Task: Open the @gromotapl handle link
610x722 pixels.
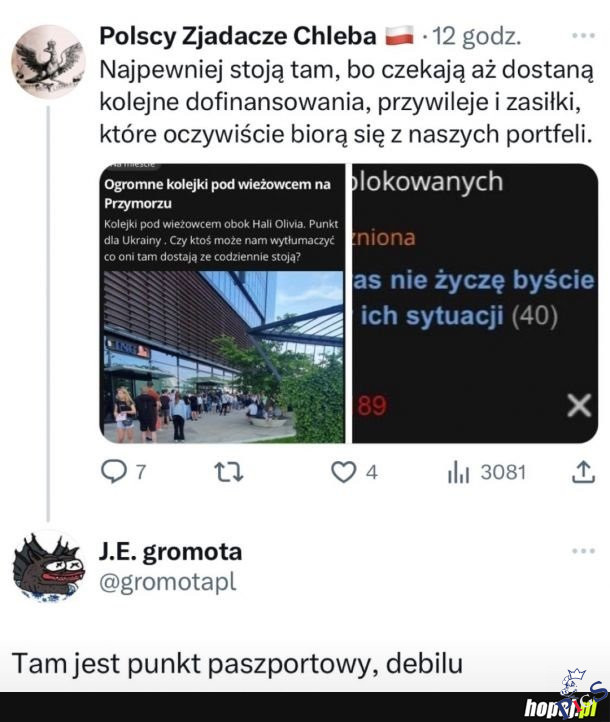Action: [x=168, y=582]
